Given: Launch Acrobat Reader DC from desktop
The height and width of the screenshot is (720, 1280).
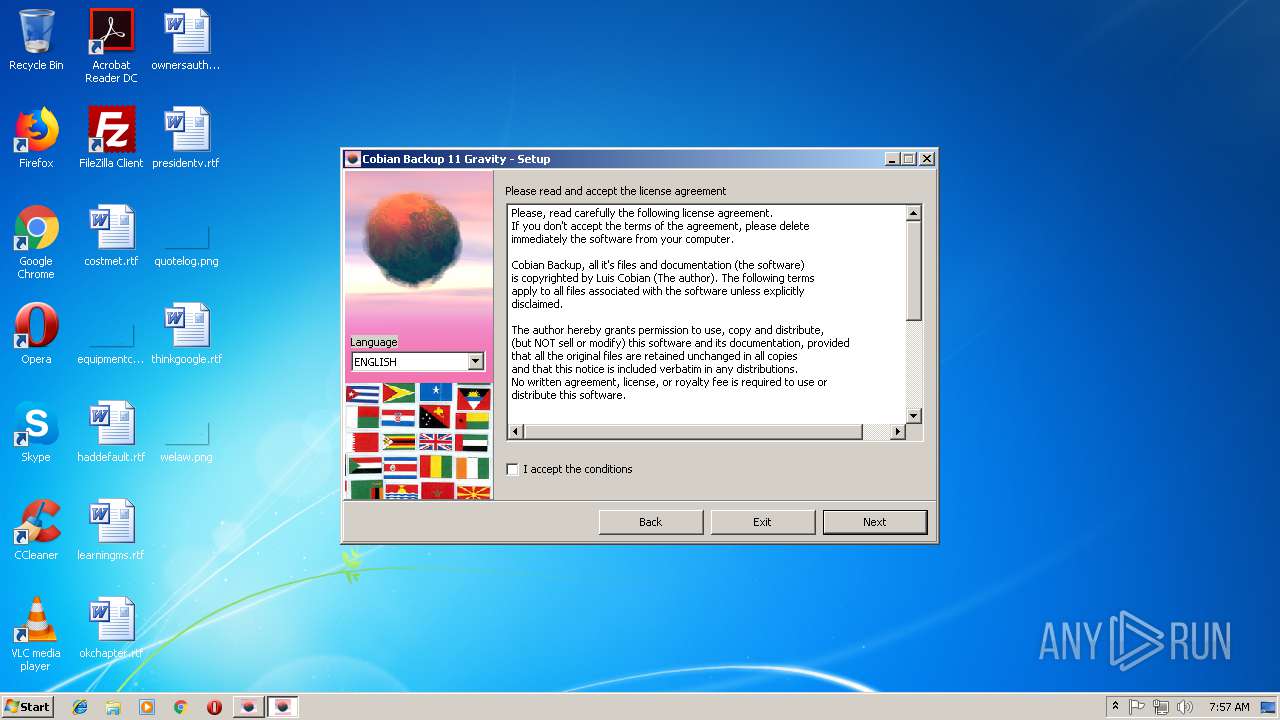Looking at the screenshot, I should 111,46.
